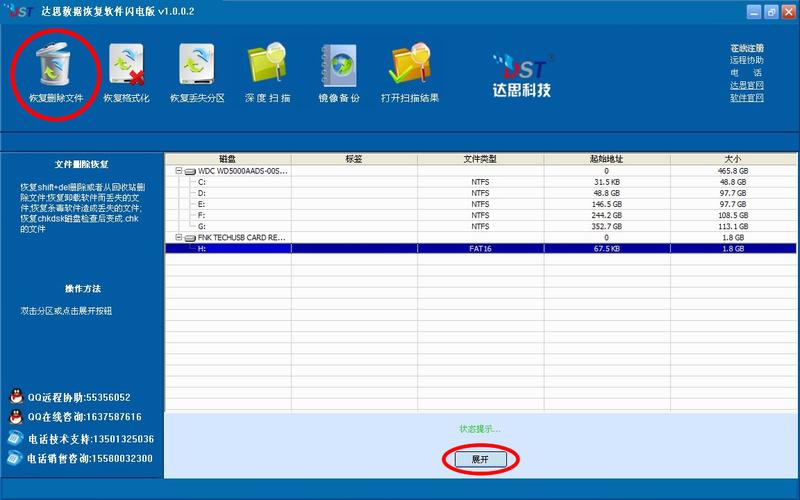The width and height of the screenshot is (800, 500).
Task: Click the QQ在线咨询 penguin icon
Action: tap(16, 417)
